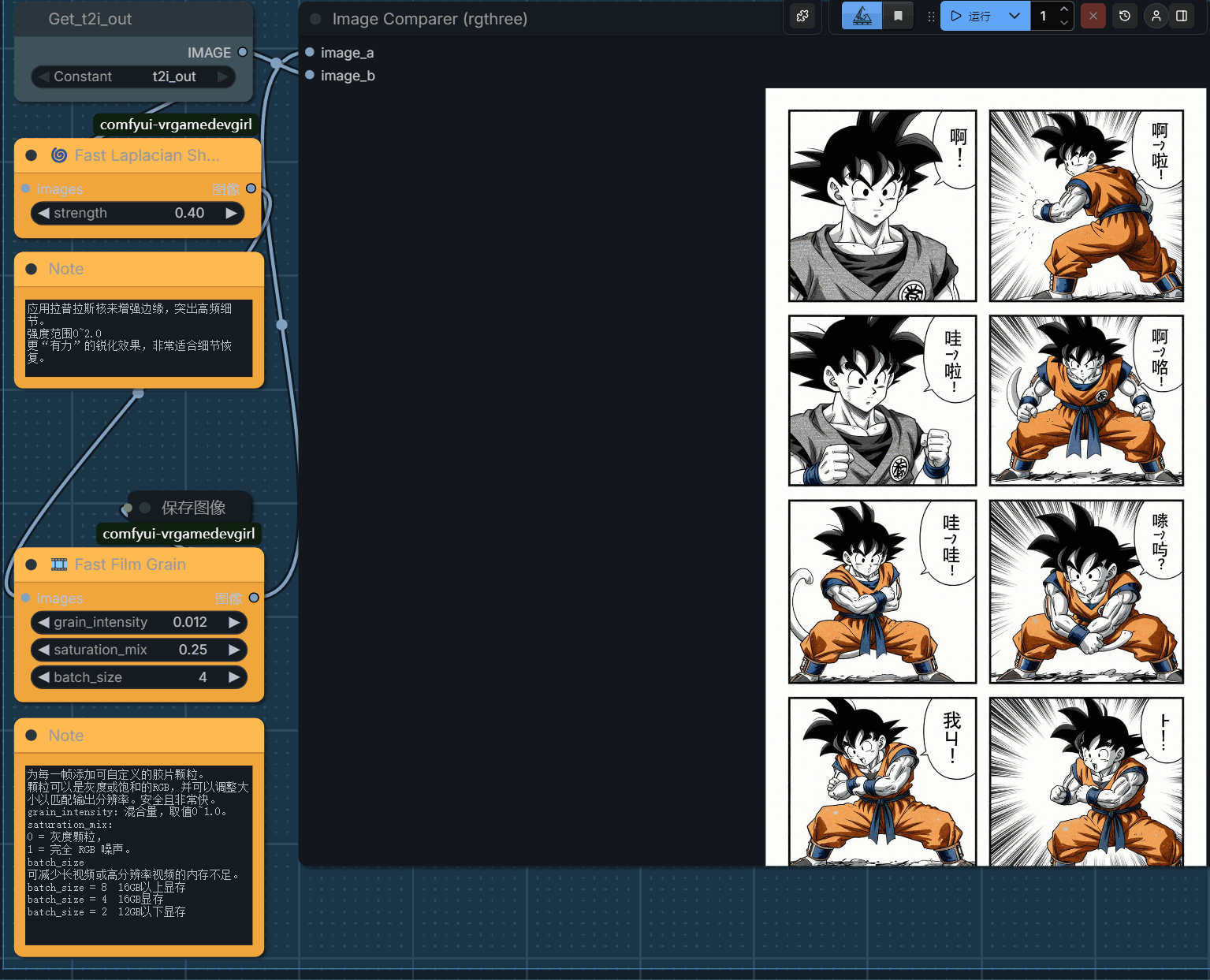Click the image_a input socket
The height and width of the screenshot is (980, 1210).
coord(310,52)
